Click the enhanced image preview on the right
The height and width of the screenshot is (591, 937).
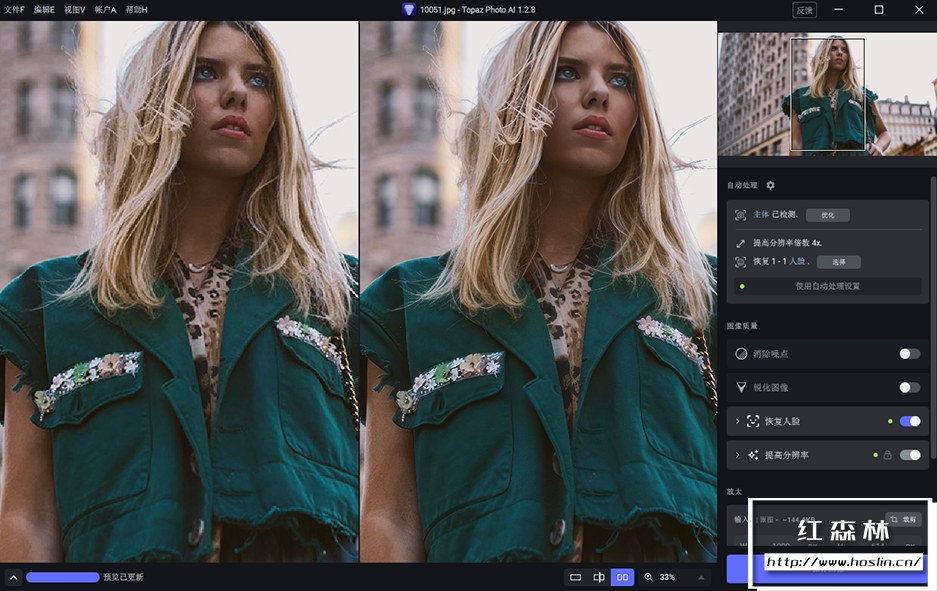click(x=538, y=292)
